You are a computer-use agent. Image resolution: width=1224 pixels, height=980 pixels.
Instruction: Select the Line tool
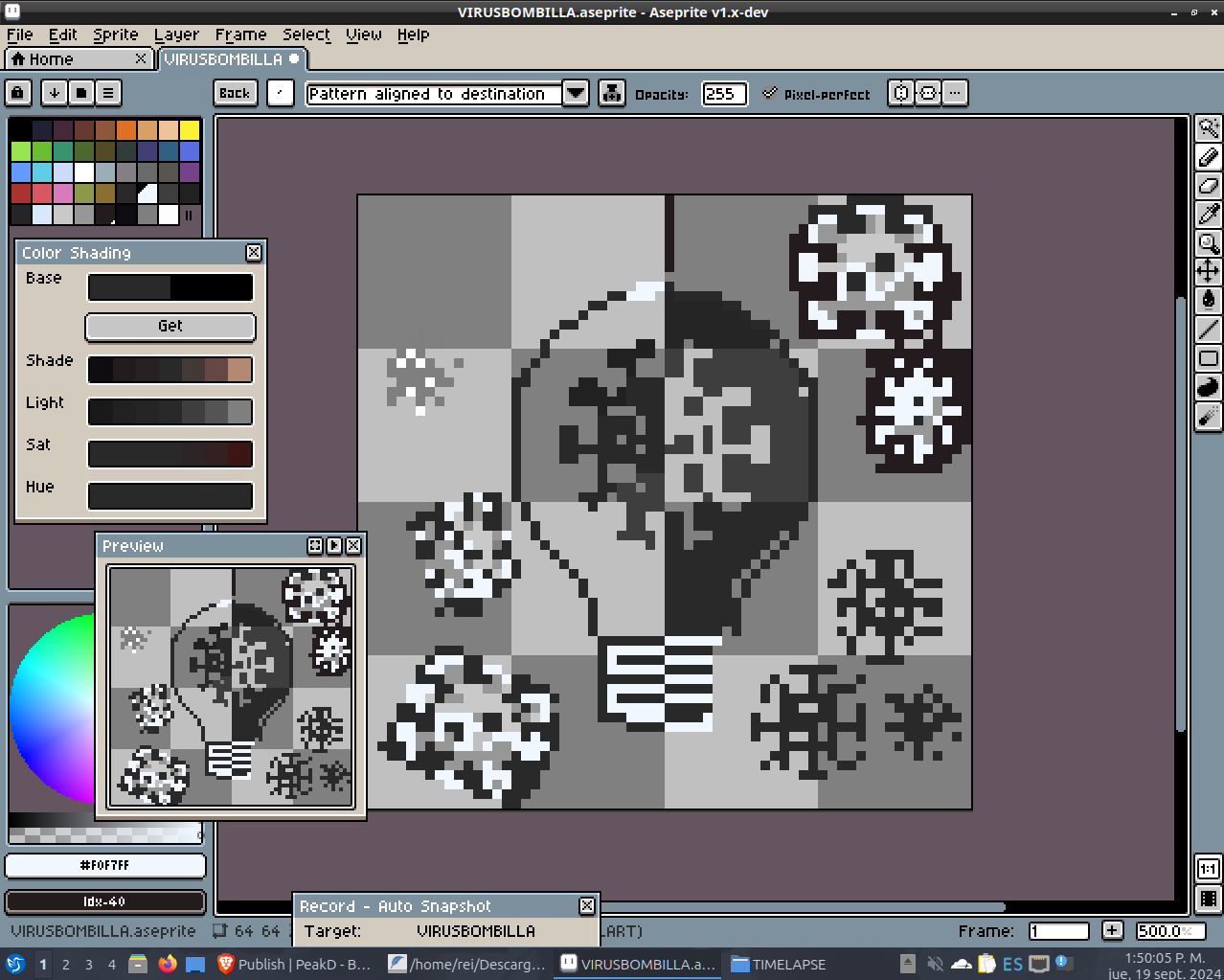(1209, 330)
